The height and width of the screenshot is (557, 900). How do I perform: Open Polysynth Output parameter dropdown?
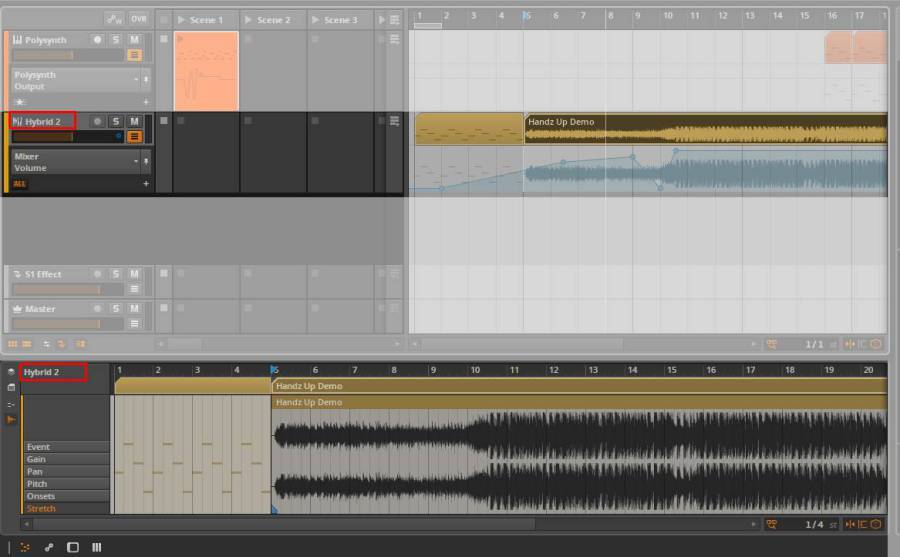coord(136,80)
